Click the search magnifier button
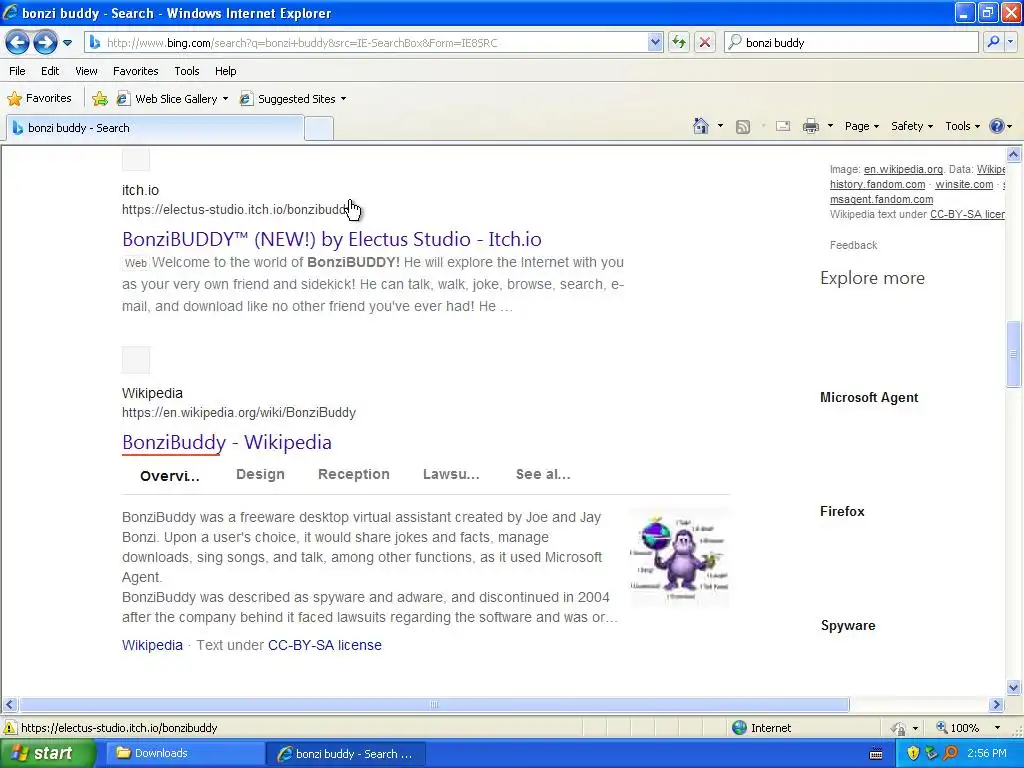Image resolution: width=1024 pixels, height=768 pixels. tap(993, 42)
